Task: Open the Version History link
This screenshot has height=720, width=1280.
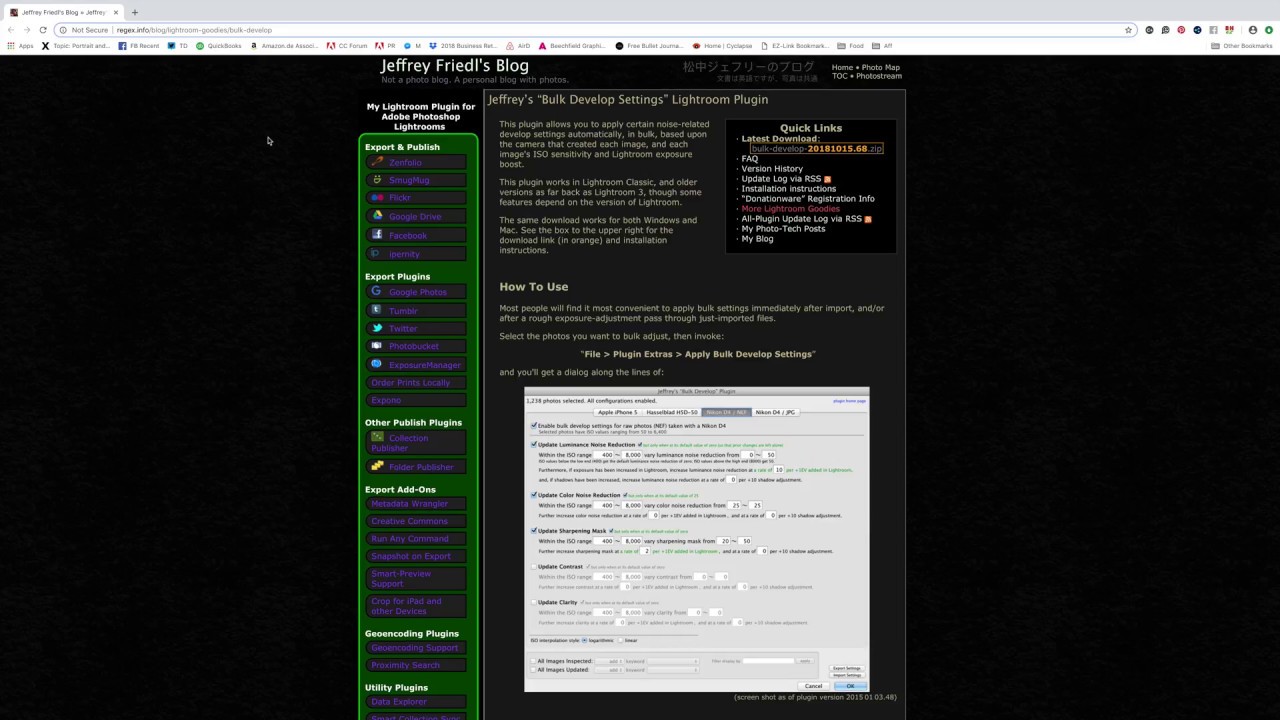Action: [772, 168]
